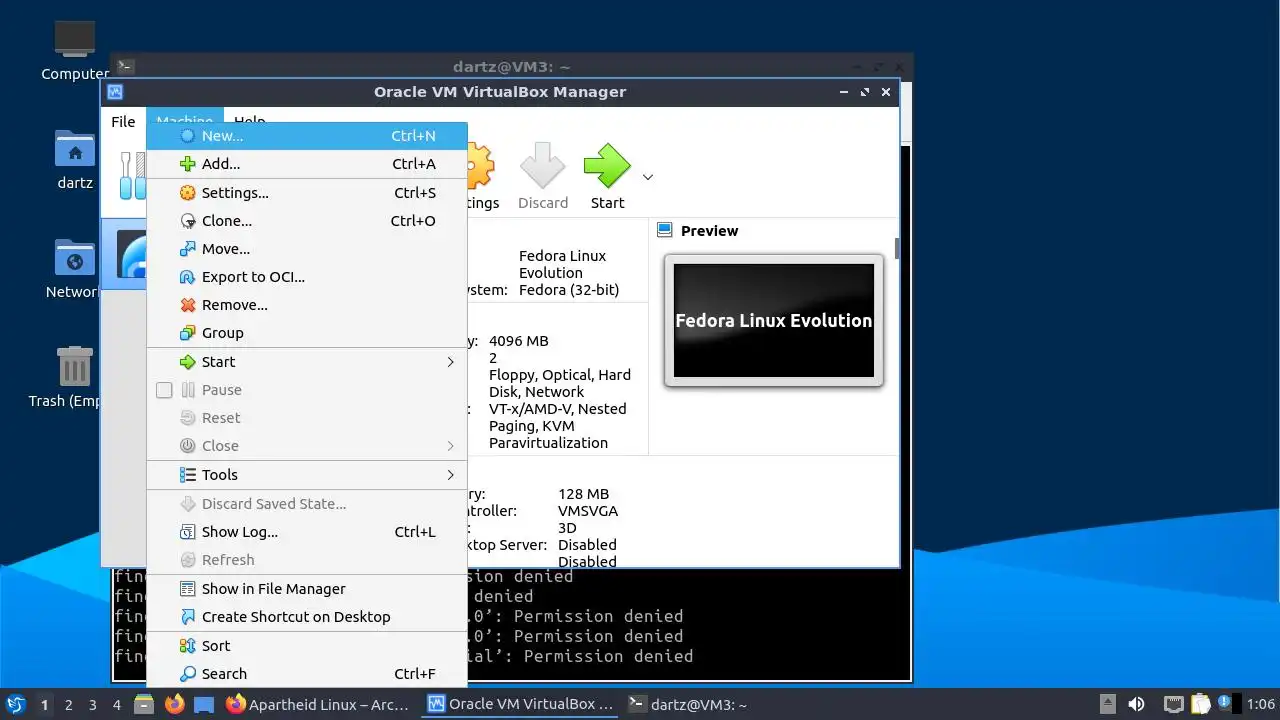Select Show Log... menu entry
Image resolution: width=1280 pixels, height=720 pixels.
click(307, 532)
